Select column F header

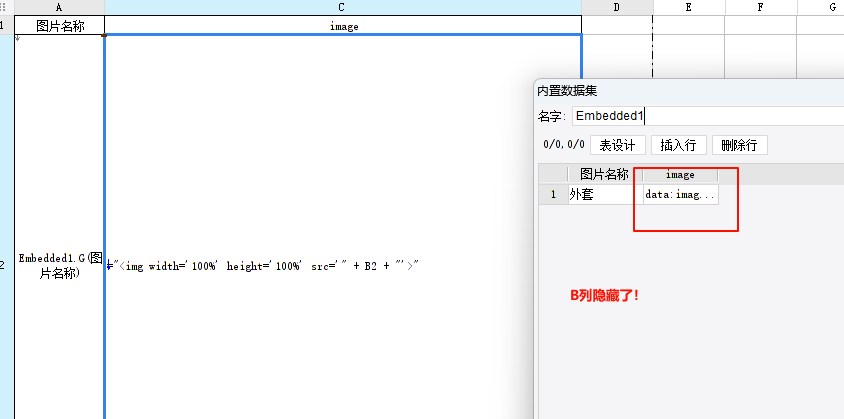[x=760, y=7]
